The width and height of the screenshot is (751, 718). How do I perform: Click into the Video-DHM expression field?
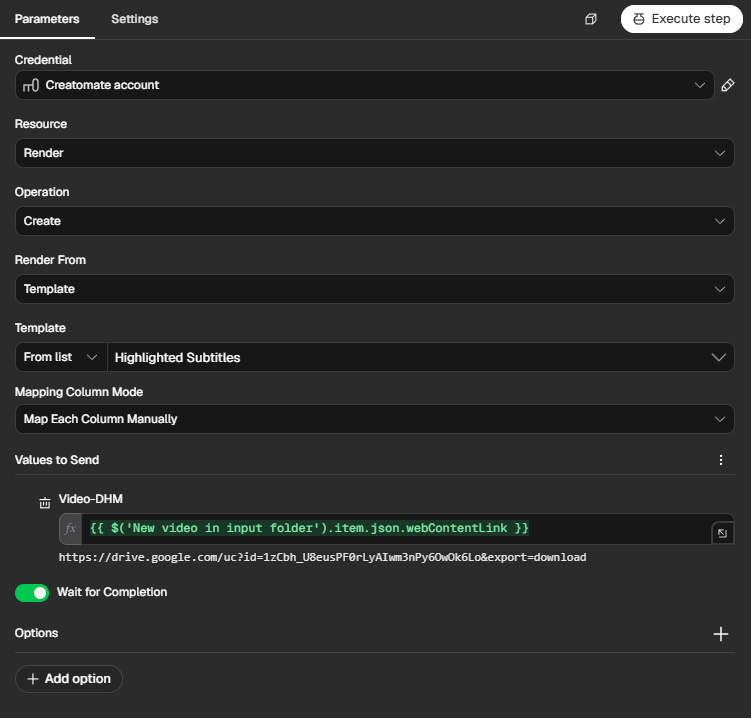[396, 529]
